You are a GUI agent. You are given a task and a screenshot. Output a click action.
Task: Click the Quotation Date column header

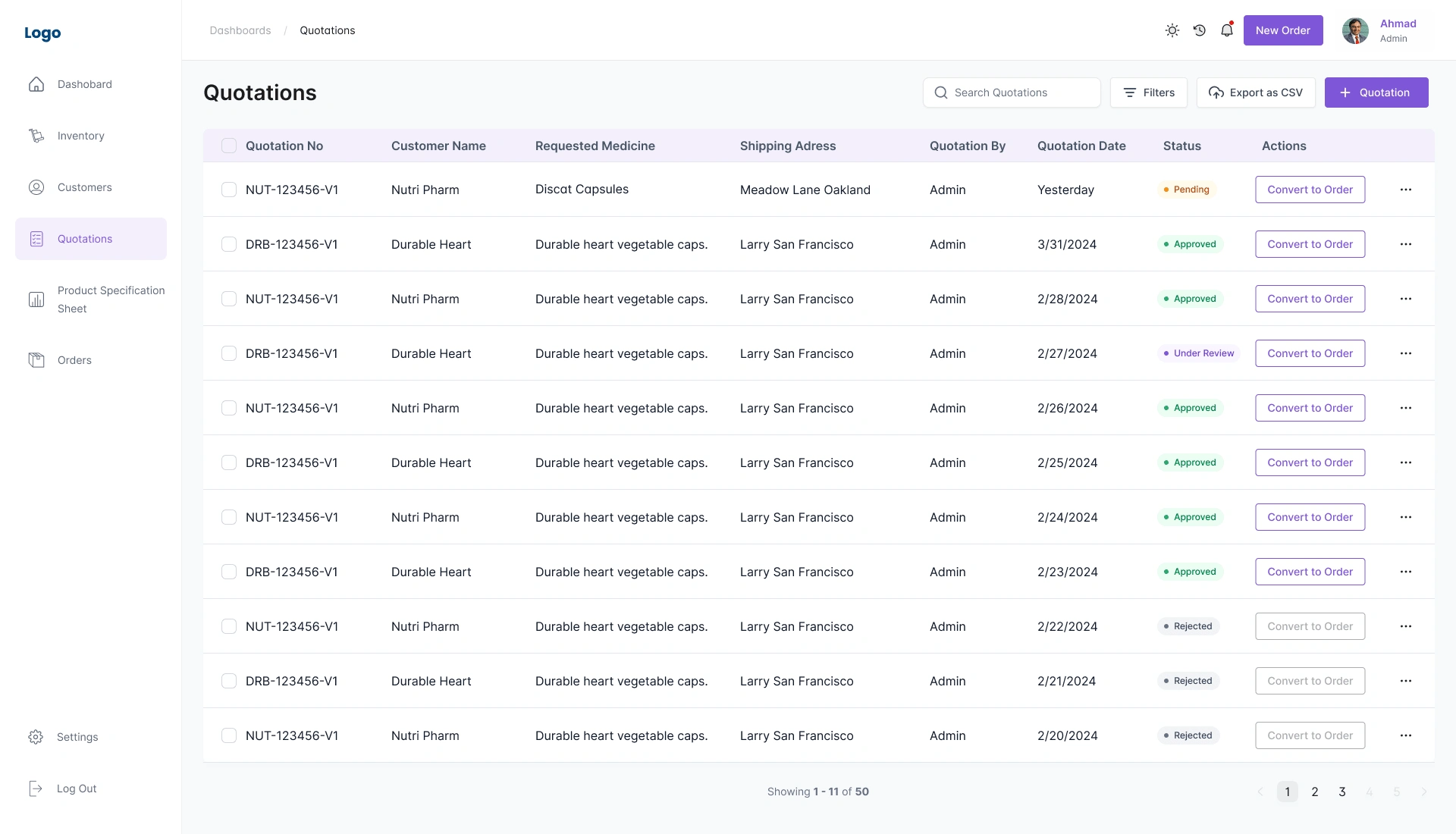tap(1081, 146)
